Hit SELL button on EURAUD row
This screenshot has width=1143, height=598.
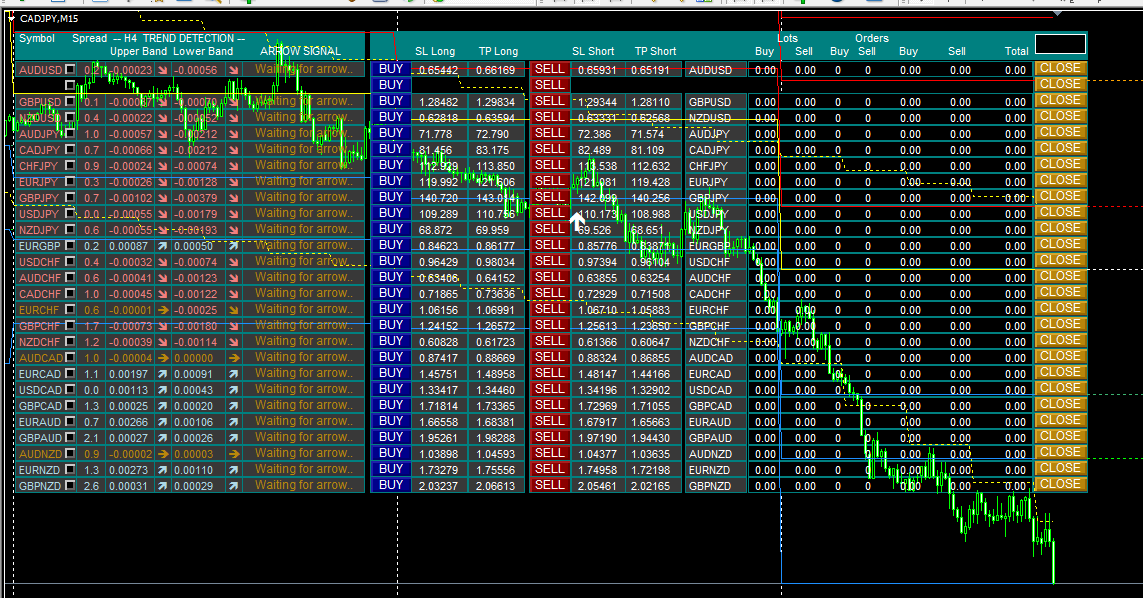[550, 421]
